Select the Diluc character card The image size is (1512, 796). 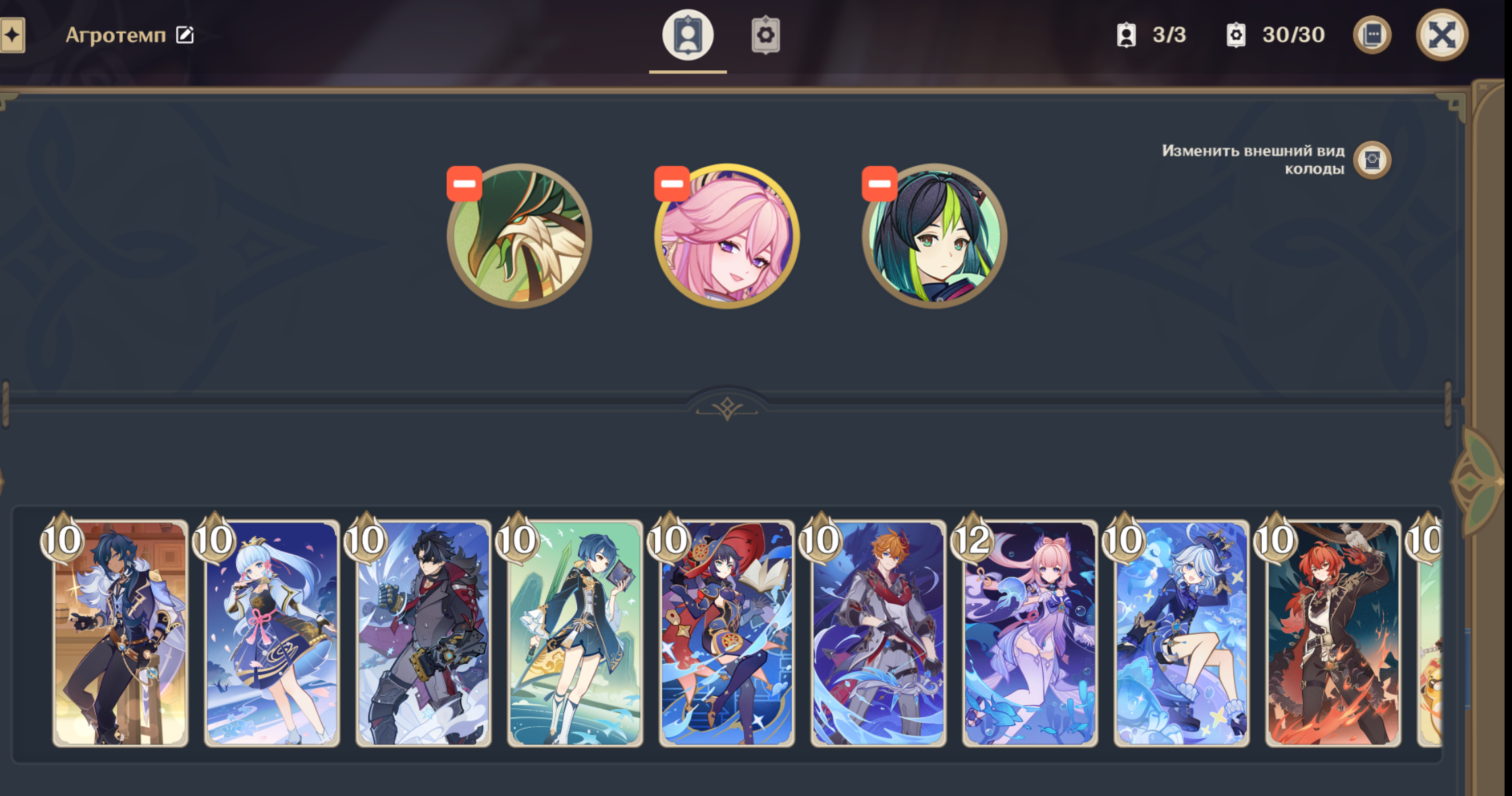click(x=1332, y=633)
